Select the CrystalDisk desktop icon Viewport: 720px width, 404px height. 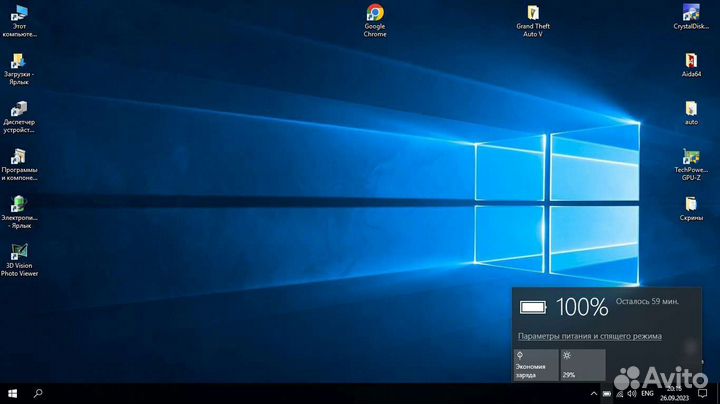pyautogui.click(x=691, y=17)
